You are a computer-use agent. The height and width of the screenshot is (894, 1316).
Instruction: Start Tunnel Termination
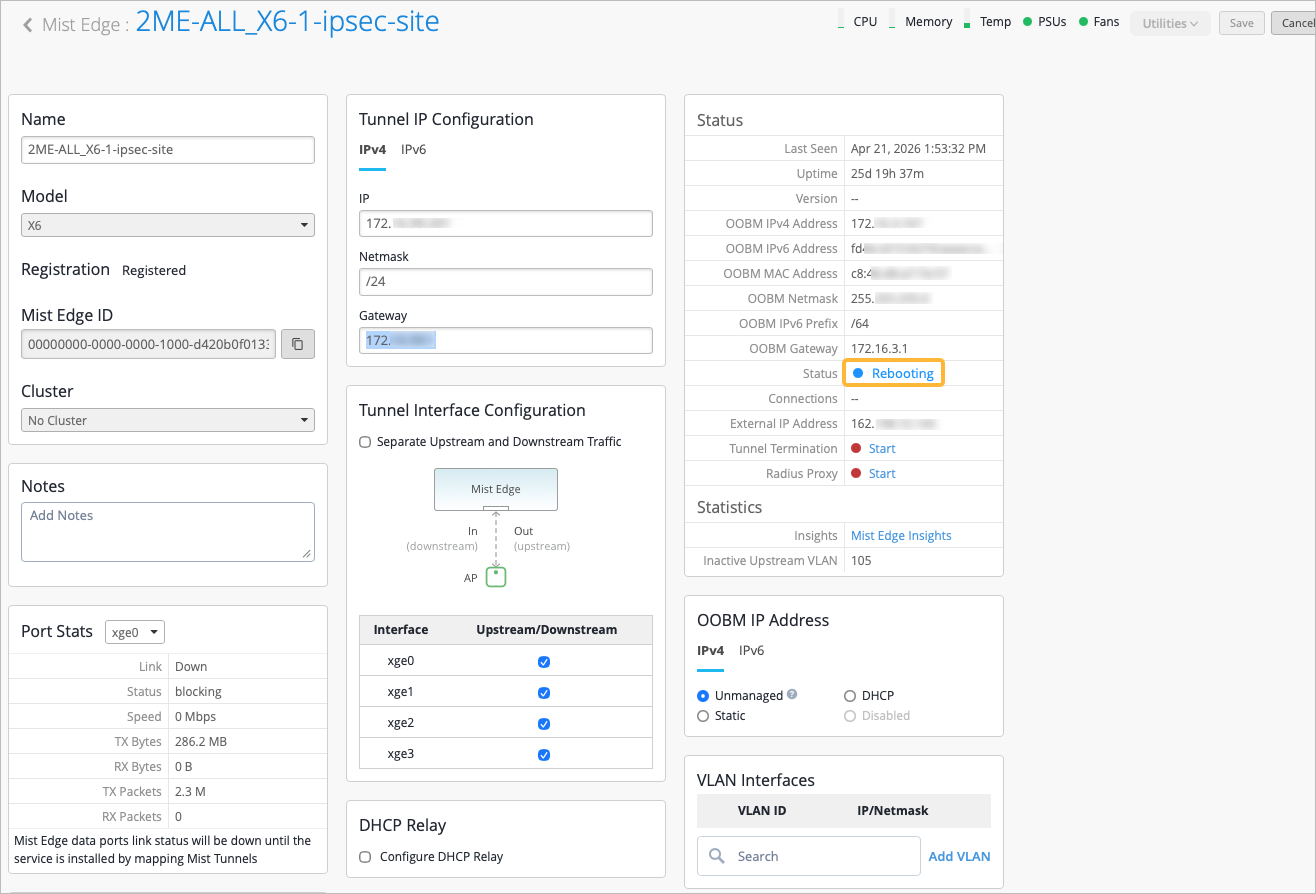[882, 448]
